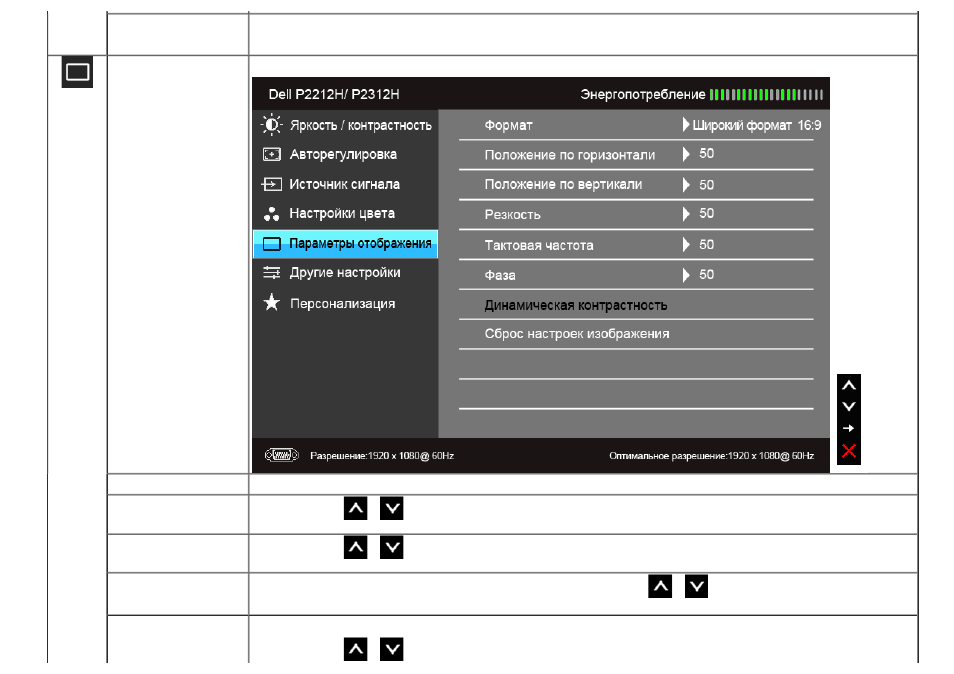Viewport: 954px width, 674px height.
Task: Click Оптимальное разрешение status text
Action: (x=711, y=456)
